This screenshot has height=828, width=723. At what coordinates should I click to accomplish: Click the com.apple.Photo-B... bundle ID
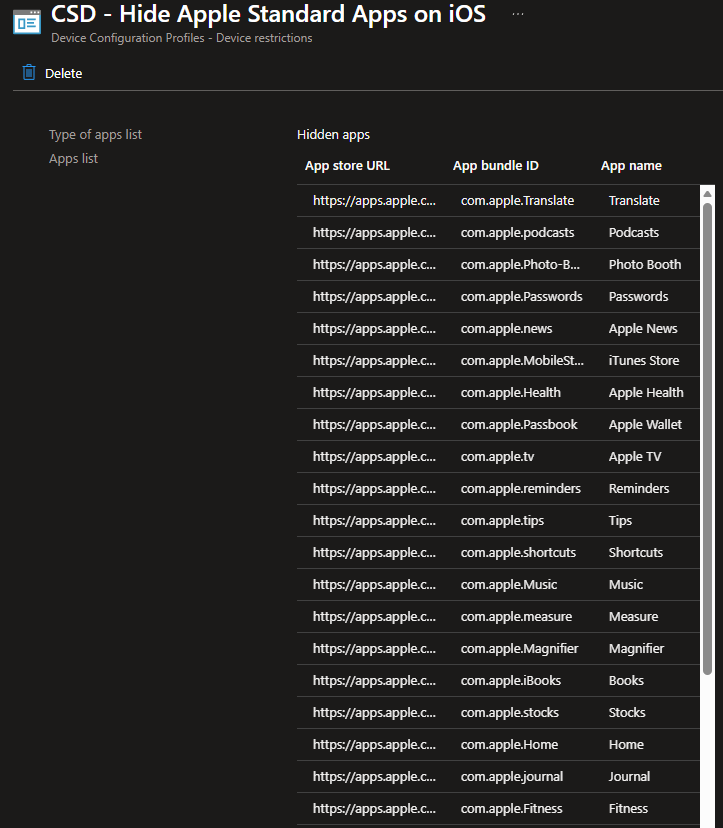coord(520,265)
